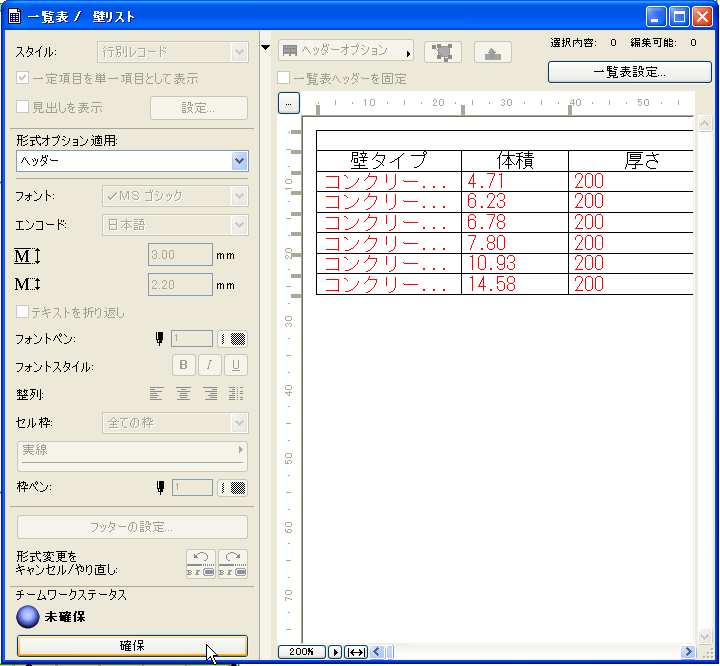The height and width of the screenshot is (666, 720).
Task: Click the 6.78 volume cell
Action: click(x=515, y=223)
